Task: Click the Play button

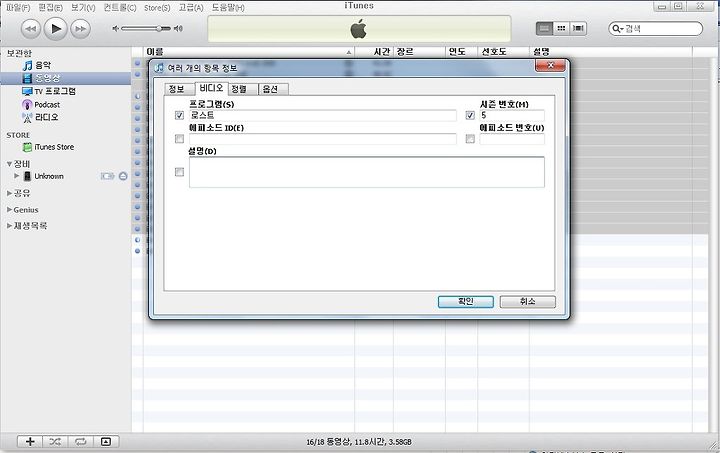Action: pos(56,29)
